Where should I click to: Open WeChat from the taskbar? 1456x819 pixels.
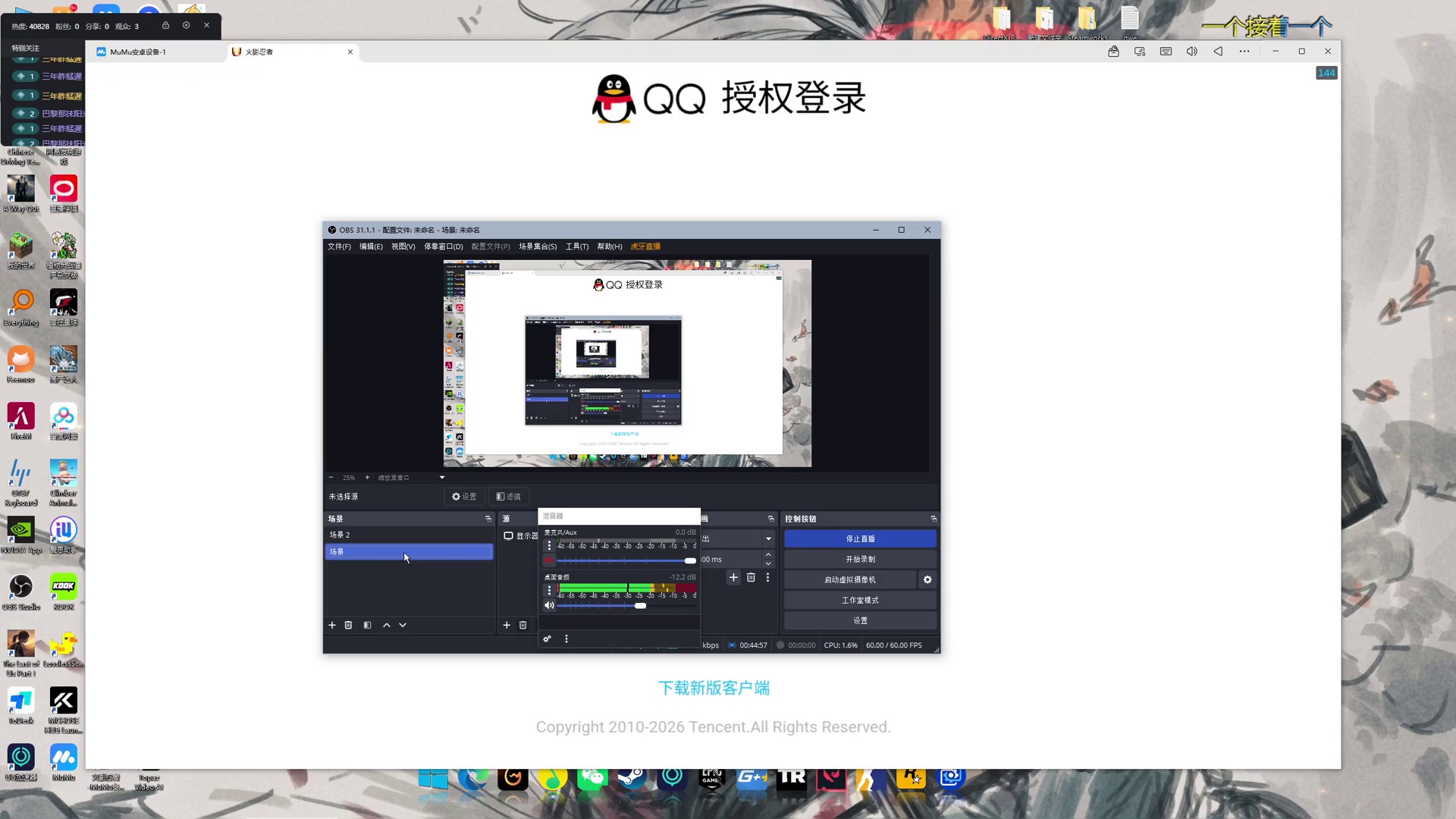(x=592, y=777)
